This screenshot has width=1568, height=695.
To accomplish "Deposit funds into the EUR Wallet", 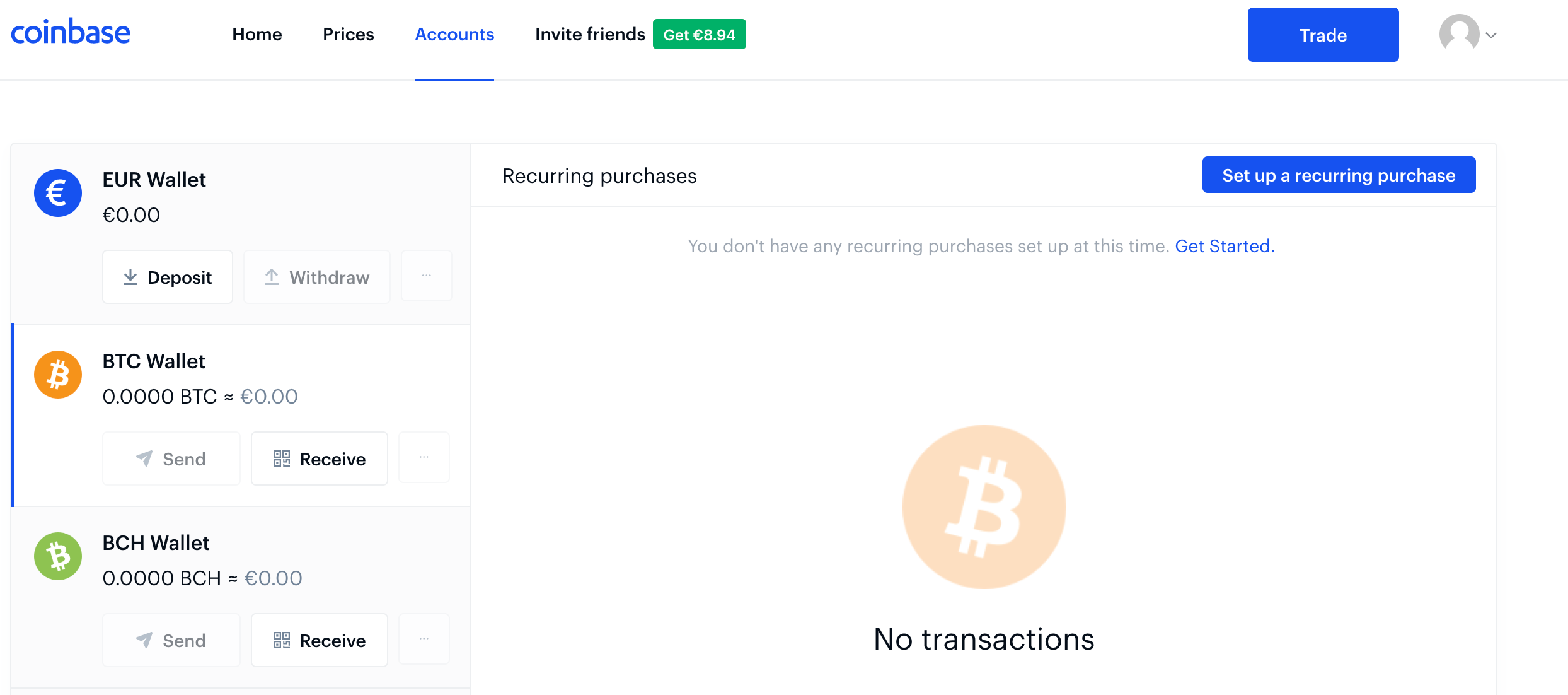I will [x=168, y=277].
